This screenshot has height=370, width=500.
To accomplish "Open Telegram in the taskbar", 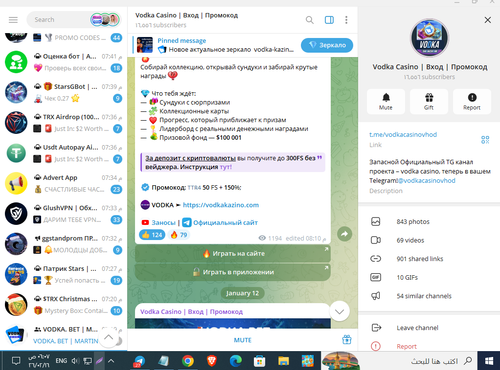I will click(x=140, y=361).
